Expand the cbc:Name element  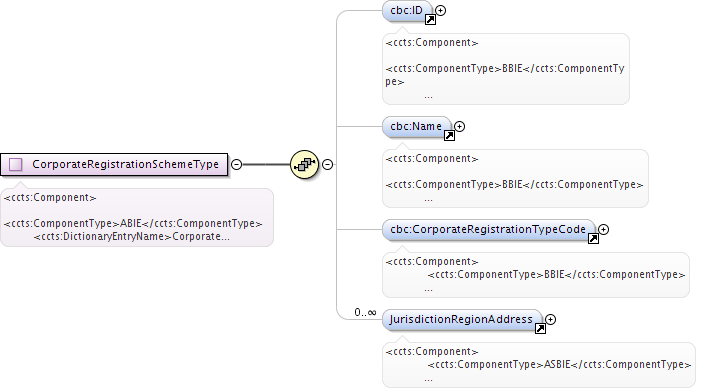[460, 126]
